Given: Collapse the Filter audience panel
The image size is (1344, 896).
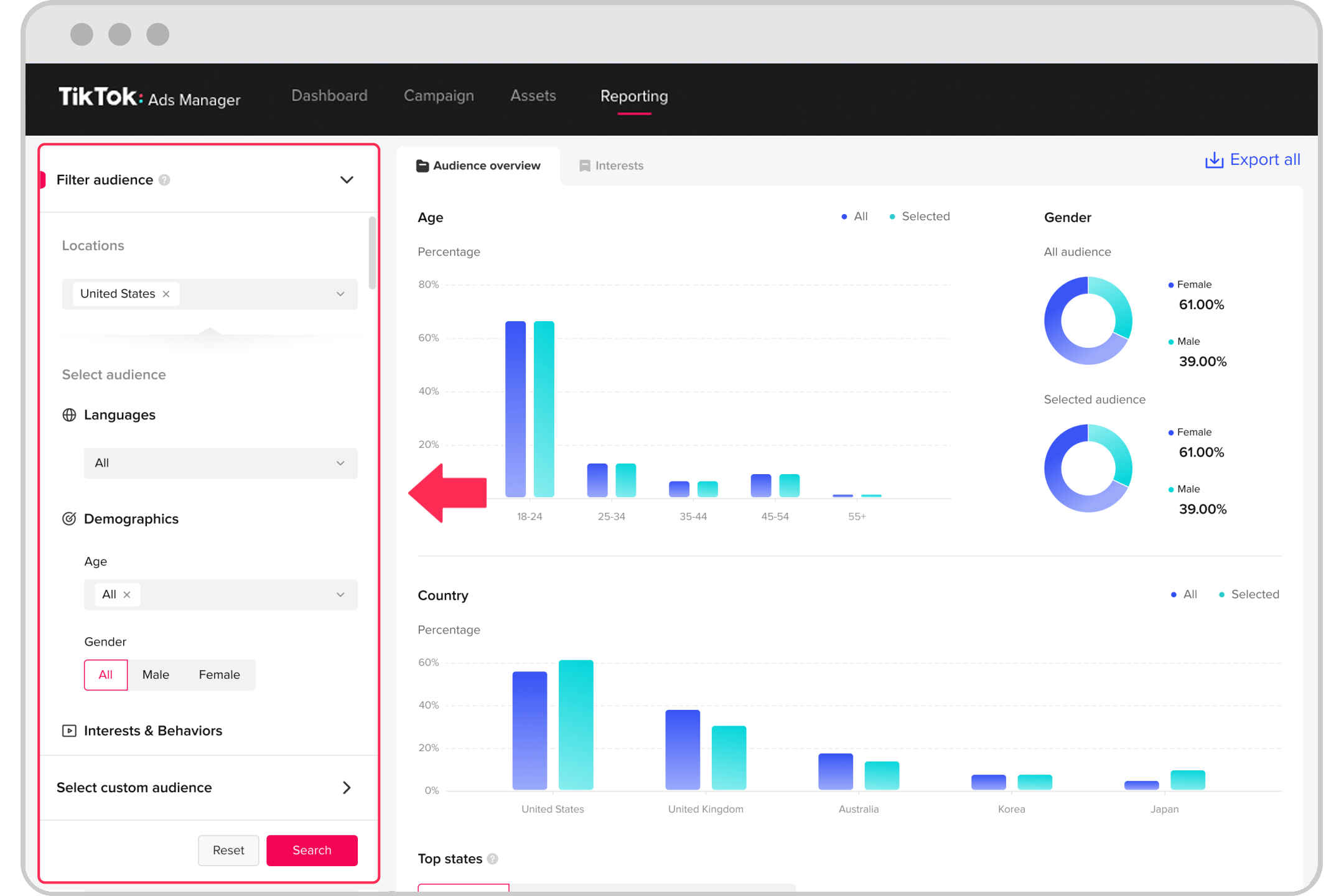Looking at the screenshot, I should tap(346, 179).
